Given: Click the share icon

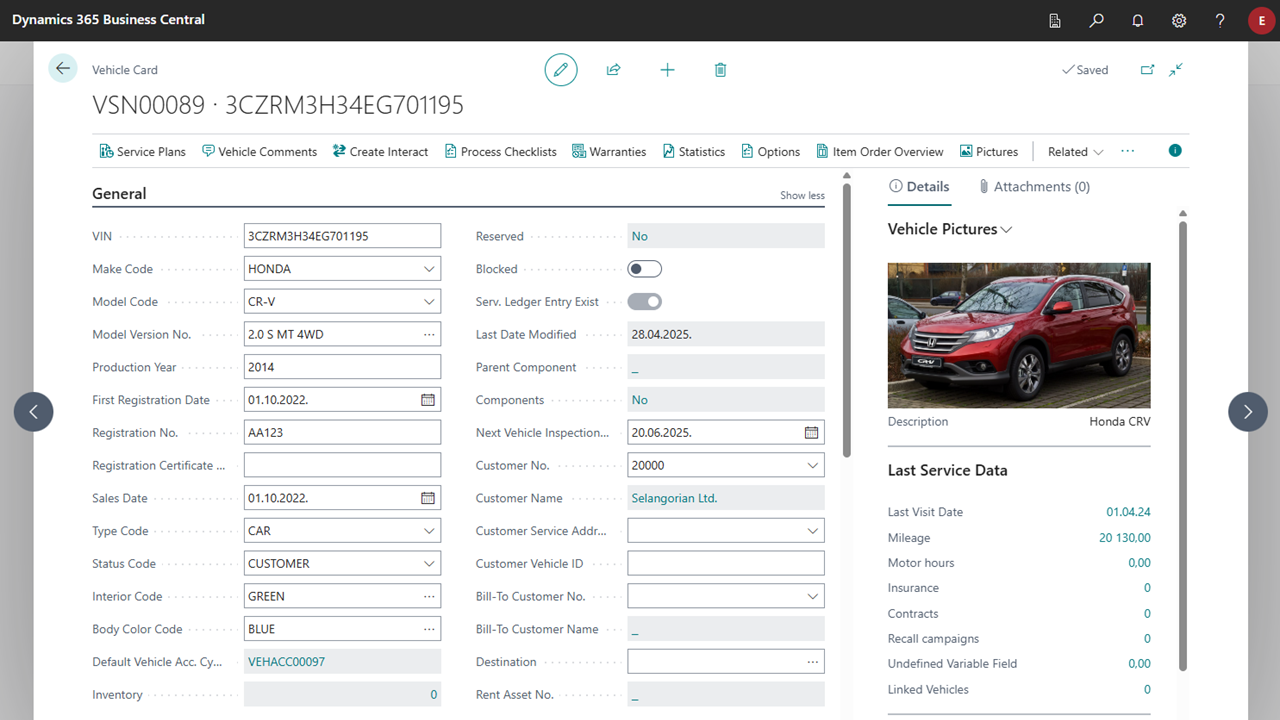Looking at the screenshot, I should 613,69.
